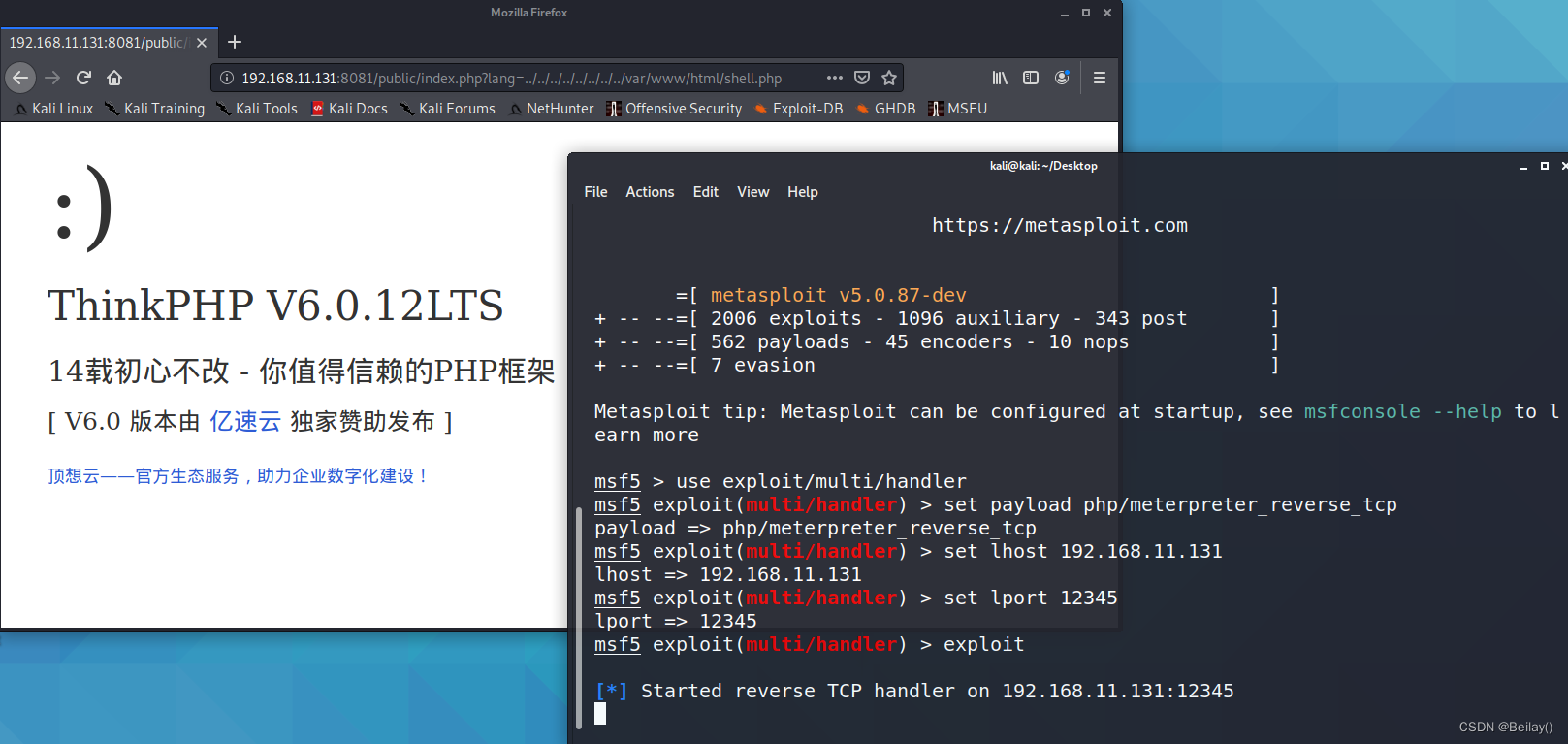Open GHDB bookmark
The image size is (1568, 744).
coord(885,109)
